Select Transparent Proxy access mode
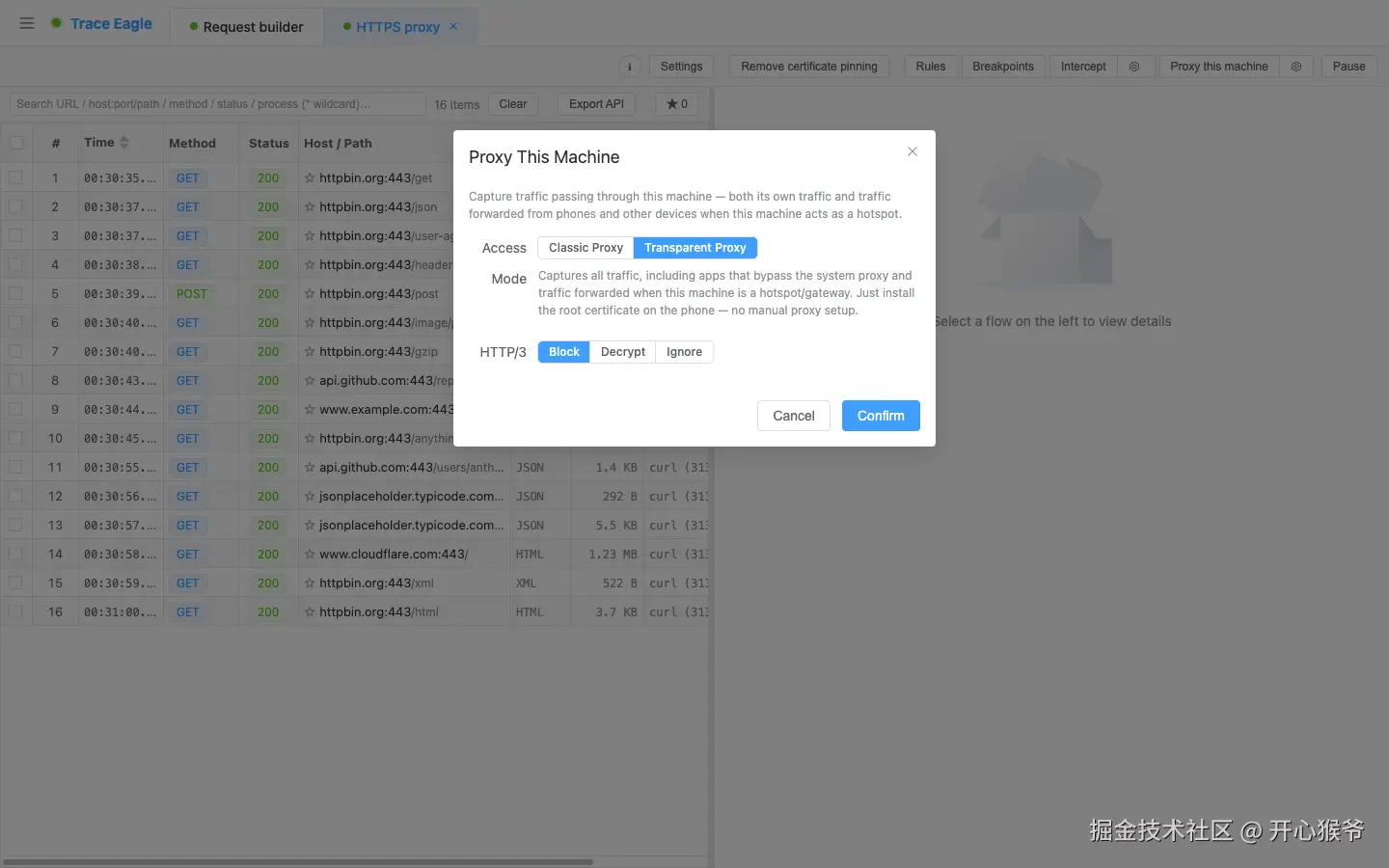Screen dimensions: 1389x868 695,248
